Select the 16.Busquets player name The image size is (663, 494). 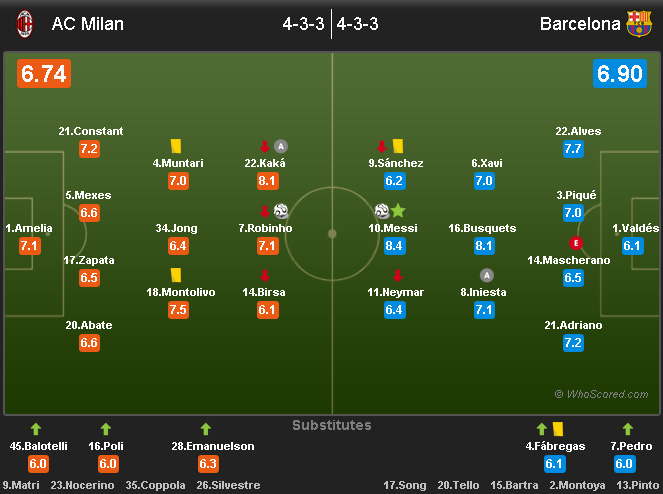pyautogui.click(x=482, y=228)
